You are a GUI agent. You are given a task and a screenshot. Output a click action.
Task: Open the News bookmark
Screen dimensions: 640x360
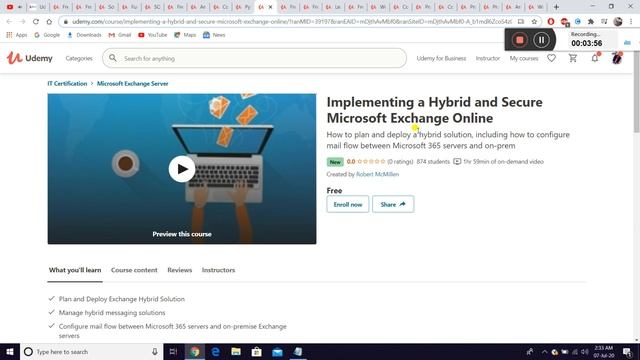click(214, 35)
